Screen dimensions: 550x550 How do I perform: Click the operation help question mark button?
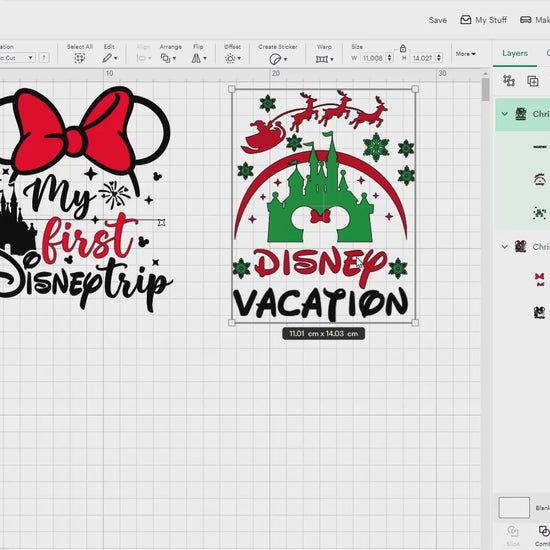[x=44, y=58]
